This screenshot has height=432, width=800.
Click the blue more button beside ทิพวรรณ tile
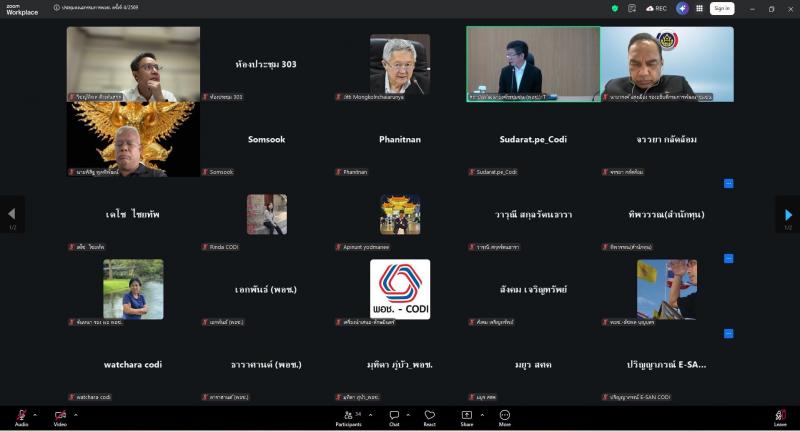point(729,184)
